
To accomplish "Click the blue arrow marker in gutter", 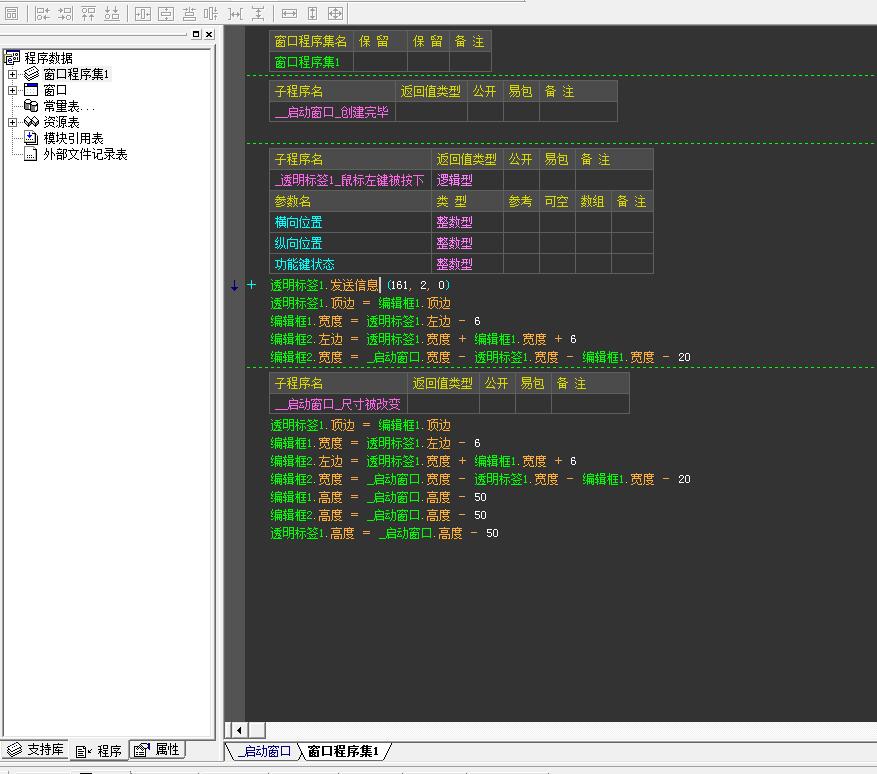I will 234,285.
